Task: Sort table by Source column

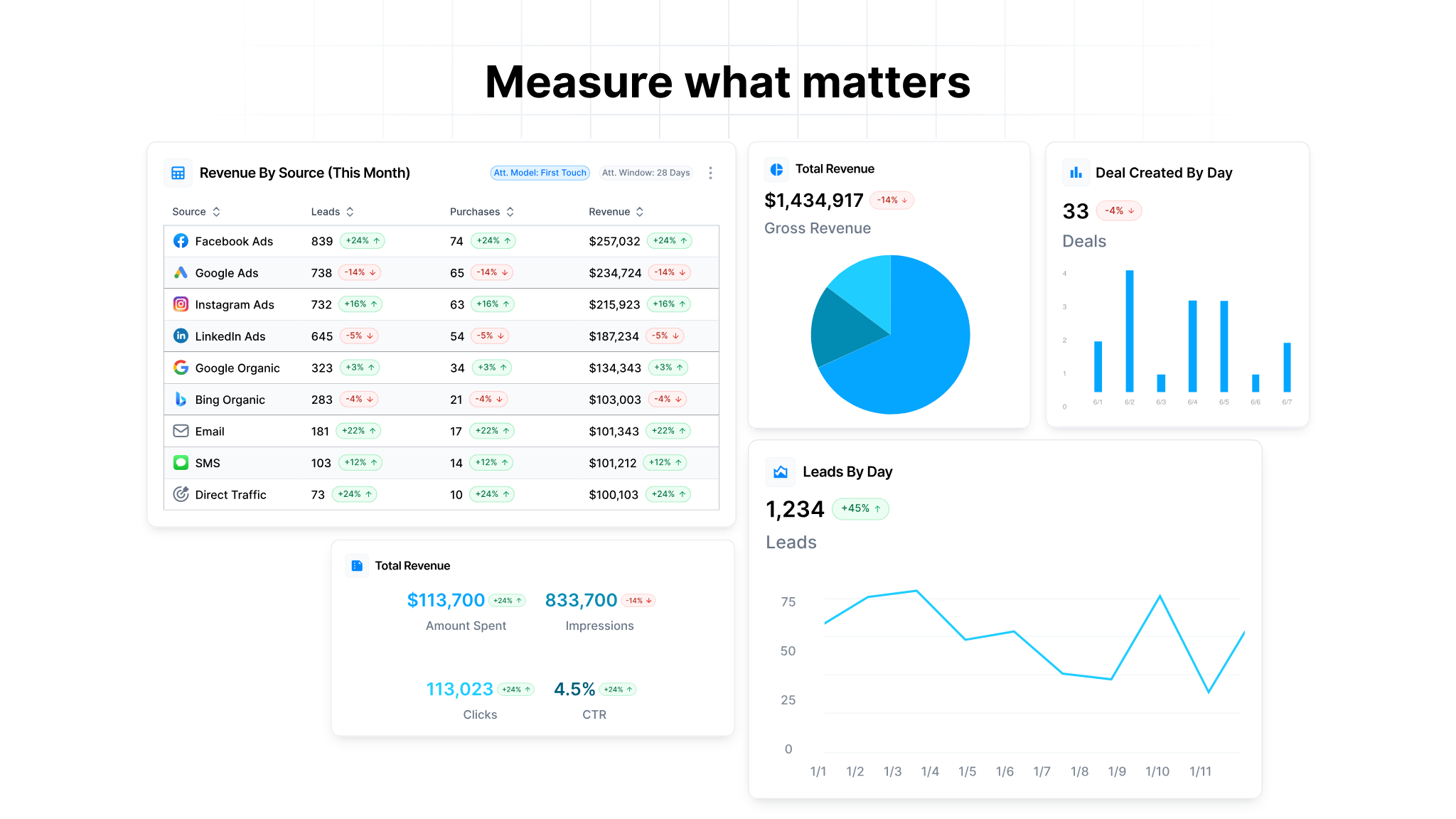Action: coord(216,212)
